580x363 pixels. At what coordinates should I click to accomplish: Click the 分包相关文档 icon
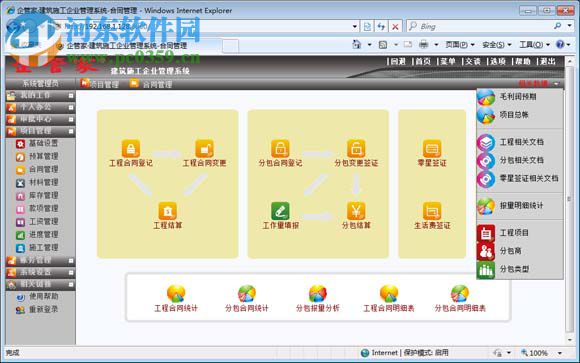486,161
